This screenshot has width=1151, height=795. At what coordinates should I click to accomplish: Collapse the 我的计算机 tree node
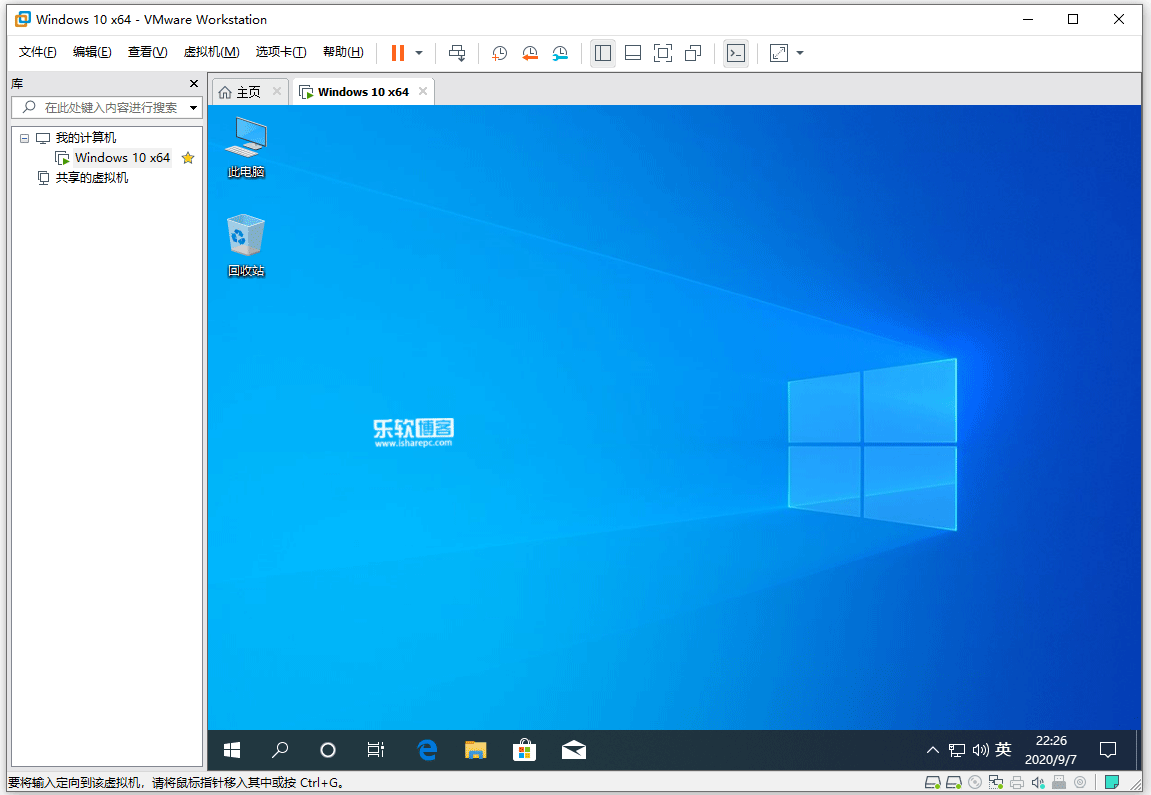pyautogui.click(x=24, y=138)
